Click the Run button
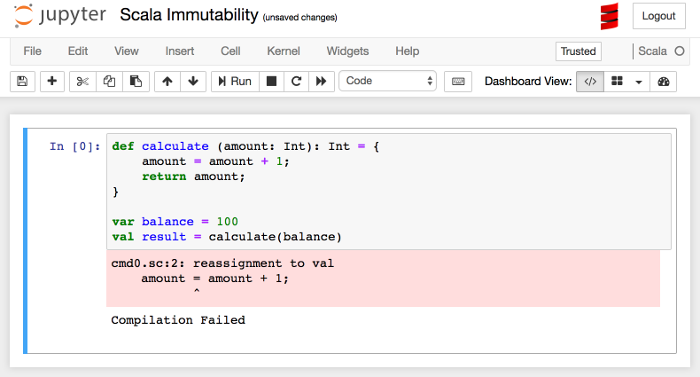The height and width of the screenshot is (377, 700). point(235,81)
